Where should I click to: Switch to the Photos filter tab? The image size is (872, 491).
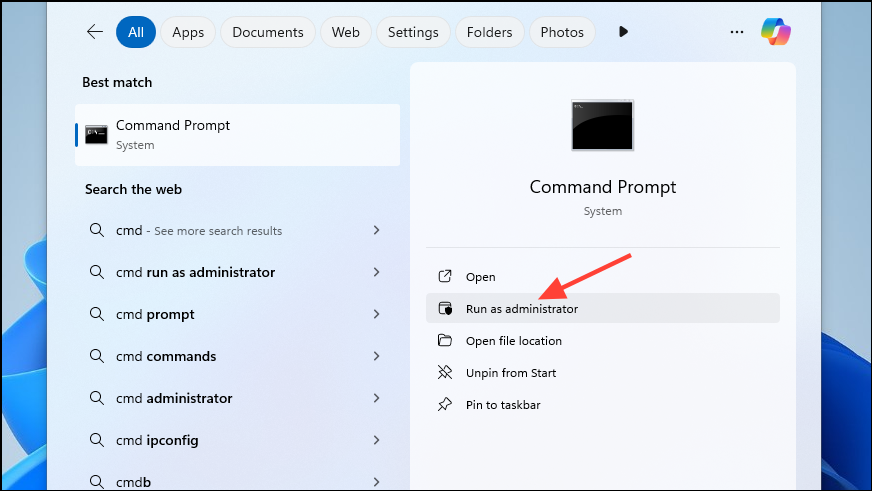[x=562, y=32]
